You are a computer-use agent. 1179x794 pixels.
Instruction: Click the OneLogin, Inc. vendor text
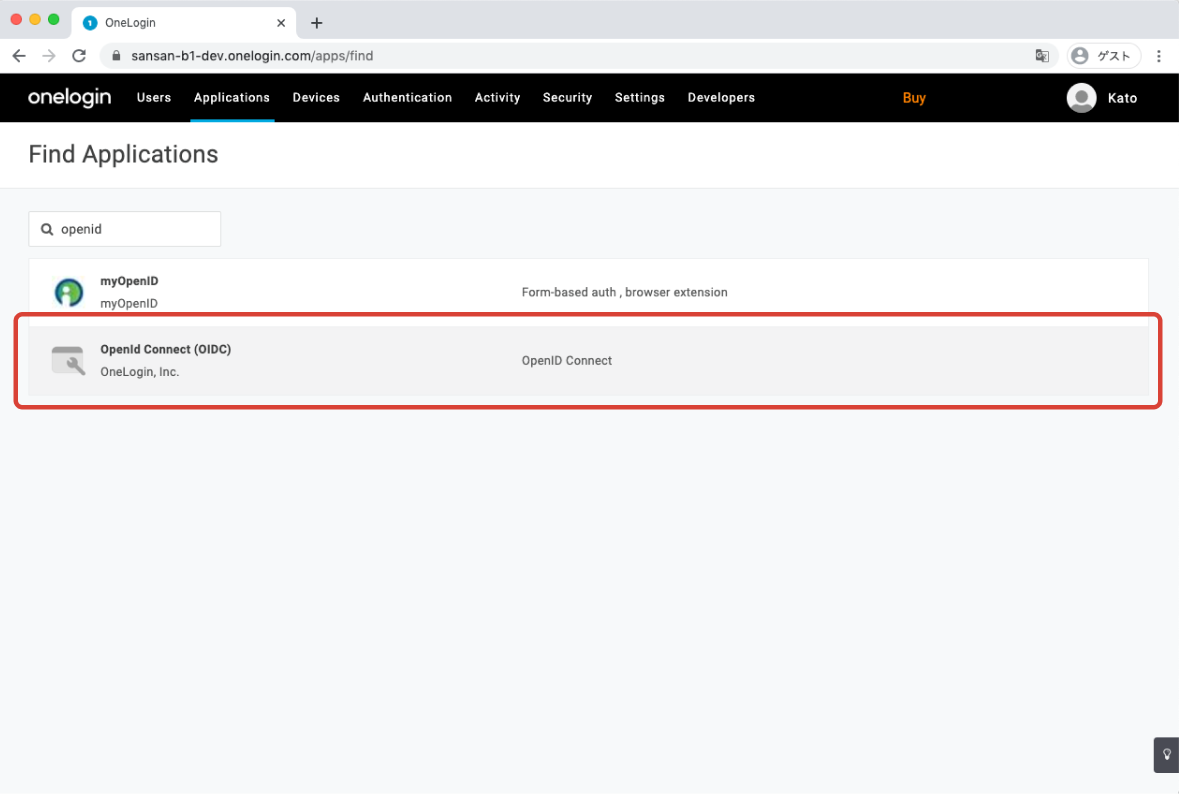tap(140, 372)
